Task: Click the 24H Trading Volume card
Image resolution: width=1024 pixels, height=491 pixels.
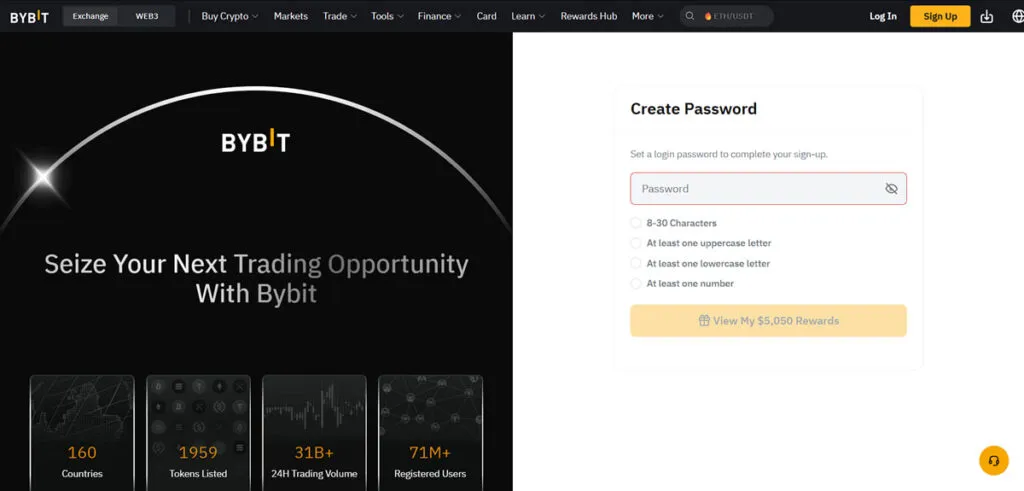Action: (314, 431)
